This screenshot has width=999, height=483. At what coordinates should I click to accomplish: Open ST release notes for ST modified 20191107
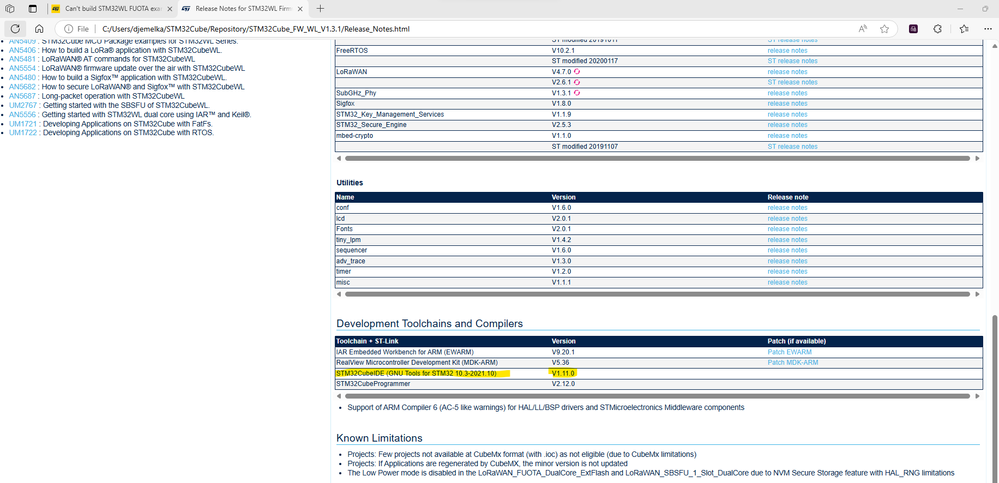[792, 147]
